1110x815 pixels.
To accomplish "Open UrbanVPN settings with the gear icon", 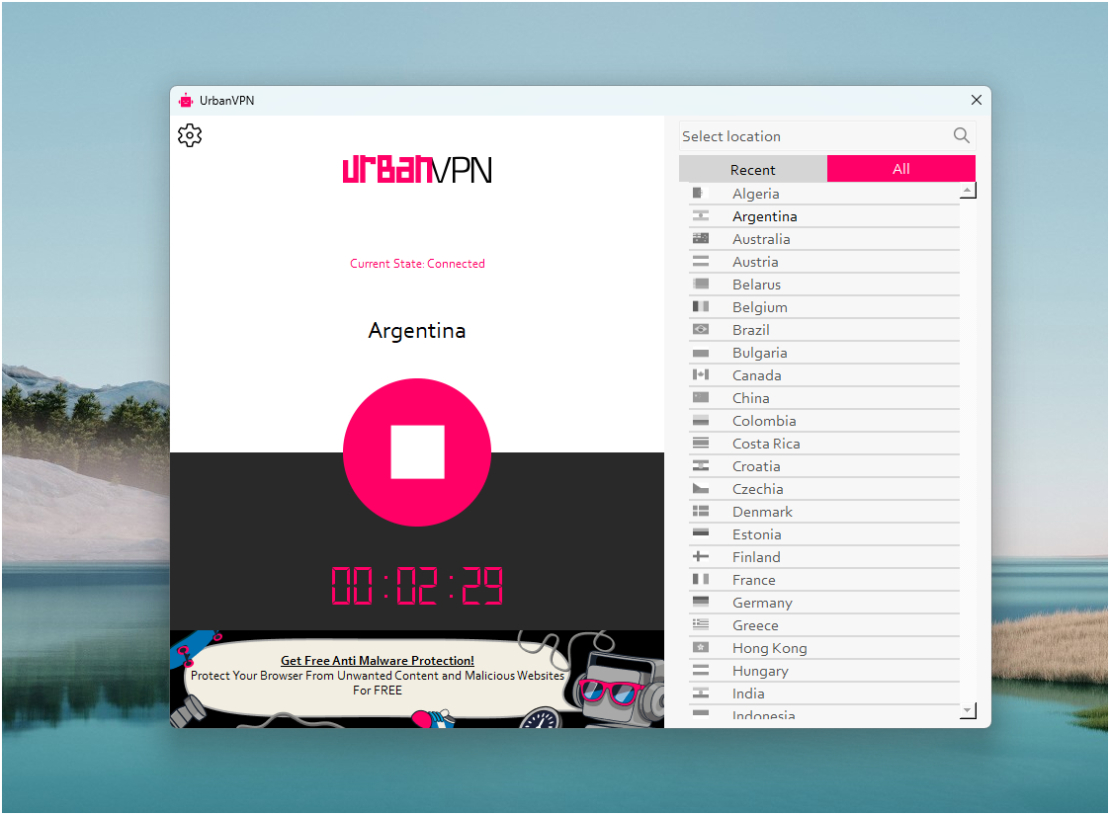I will pos(189,135).
